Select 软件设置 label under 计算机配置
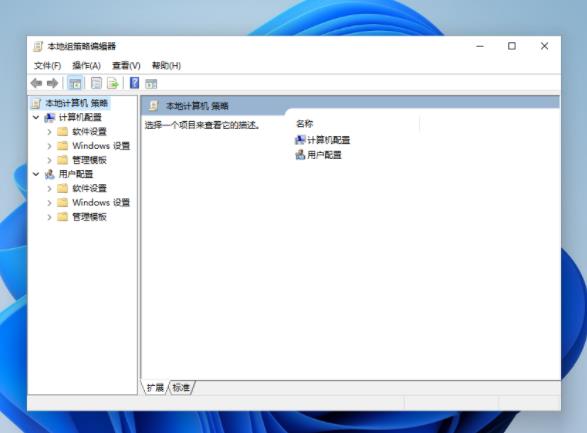Viewport: 587px width, 433px height. point(89,132)
